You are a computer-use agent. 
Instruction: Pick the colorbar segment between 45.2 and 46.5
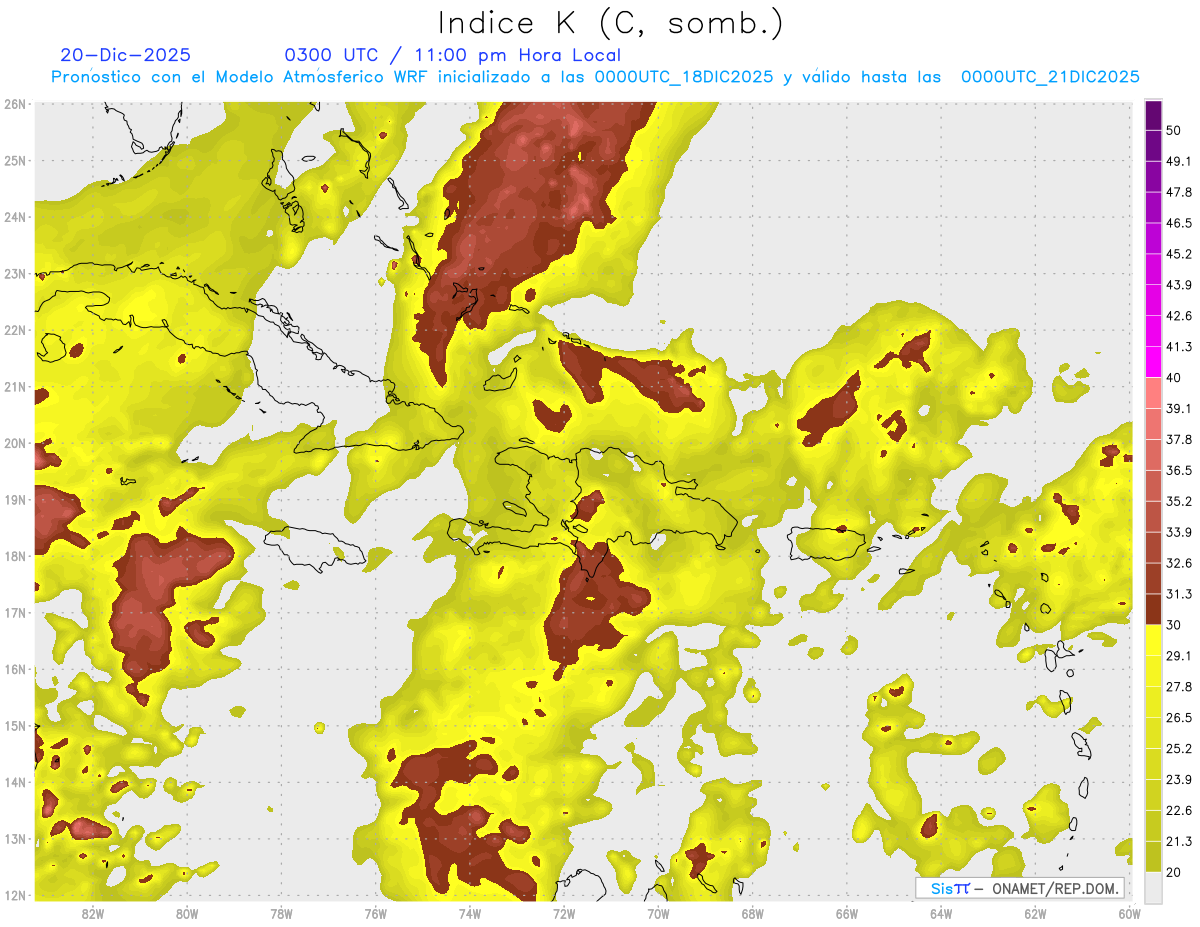(x=1153, y=238)
